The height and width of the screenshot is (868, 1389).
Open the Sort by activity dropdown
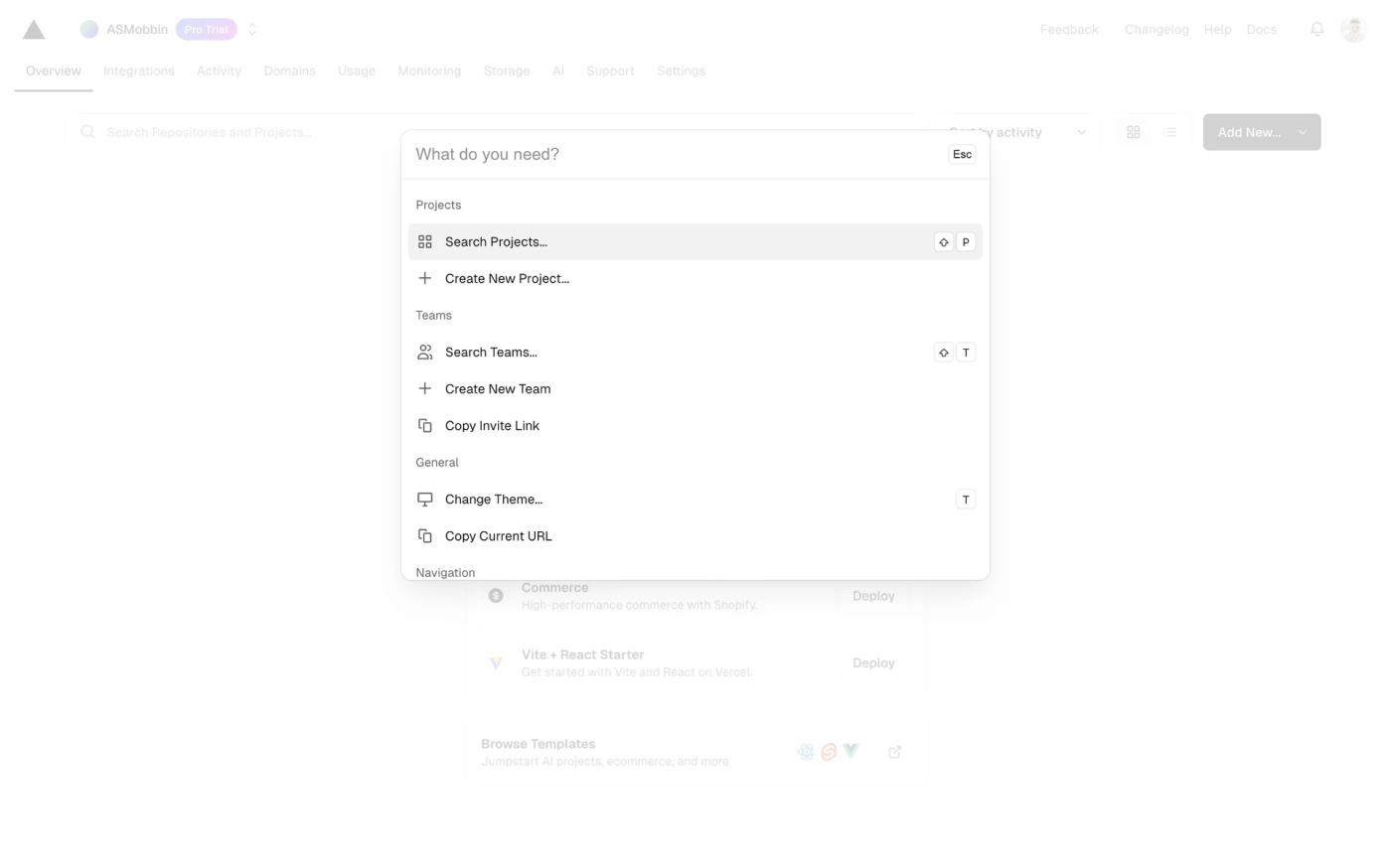click(x=1017, y=132)
